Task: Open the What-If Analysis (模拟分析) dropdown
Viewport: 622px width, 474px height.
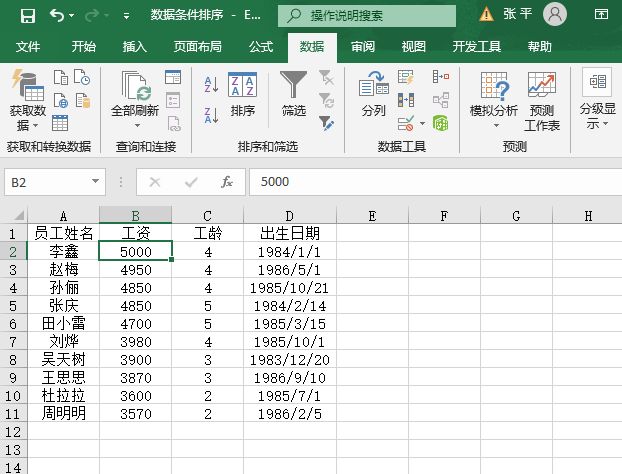Action: click(494, 124)
